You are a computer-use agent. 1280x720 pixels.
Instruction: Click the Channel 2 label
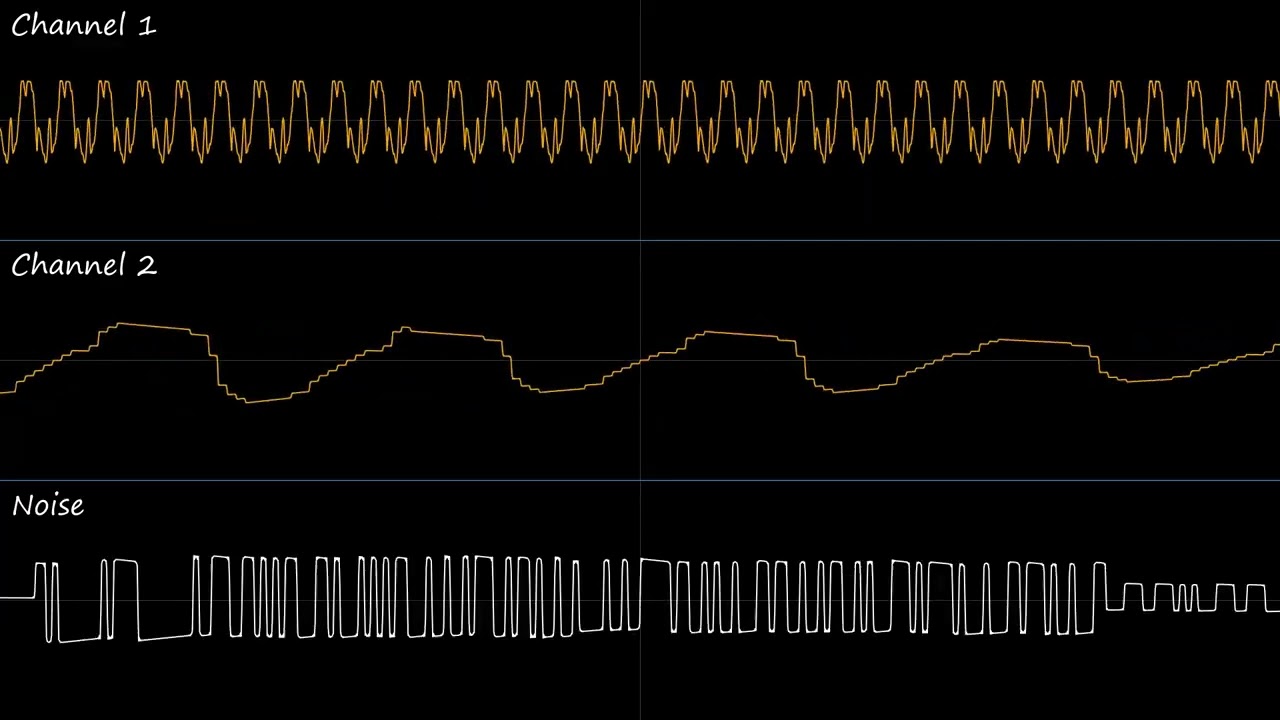84,266
